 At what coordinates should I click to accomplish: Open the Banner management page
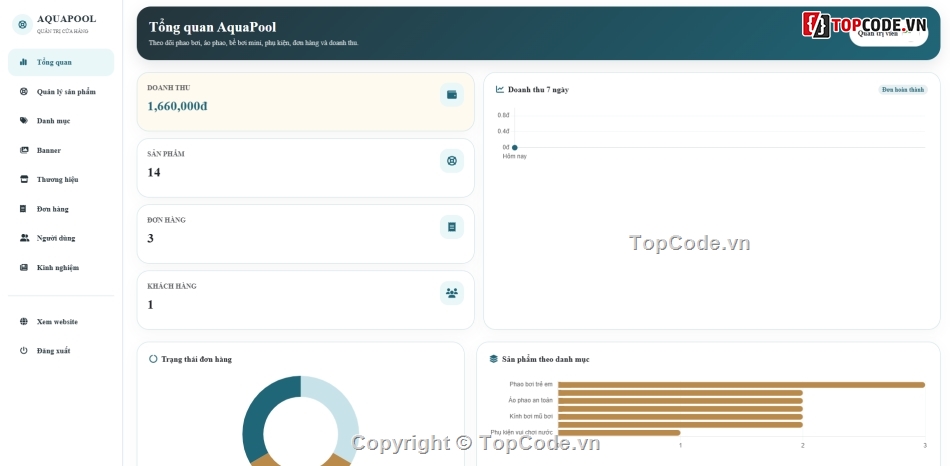[61, 150]
